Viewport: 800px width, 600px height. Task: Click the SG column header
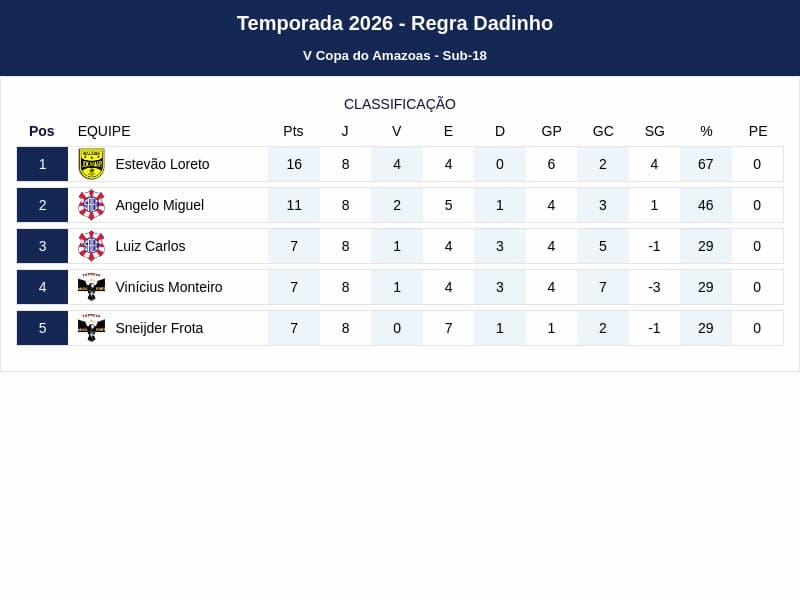(x=655, y=131)
